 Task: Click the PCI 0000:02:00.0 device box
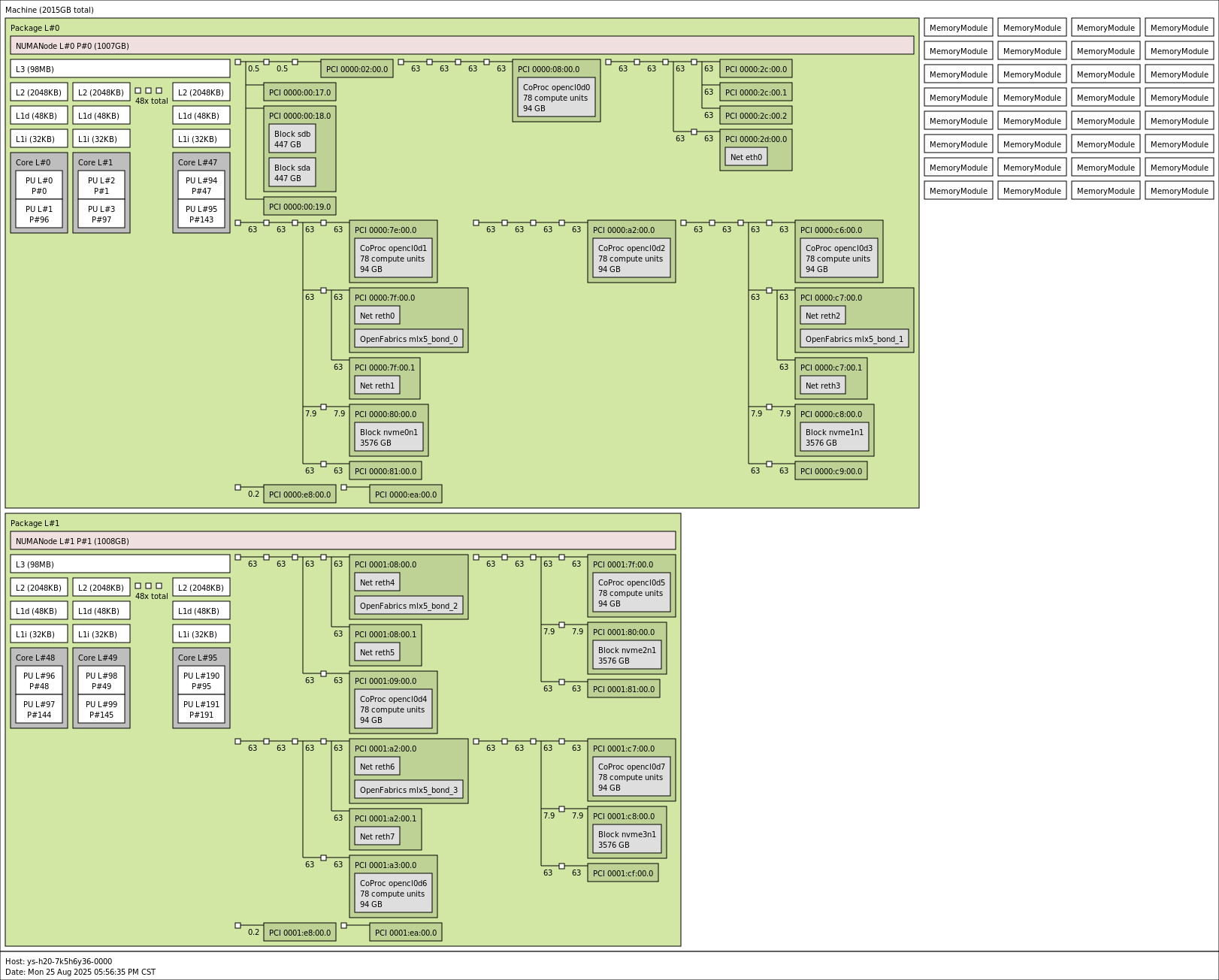(357, 69)
